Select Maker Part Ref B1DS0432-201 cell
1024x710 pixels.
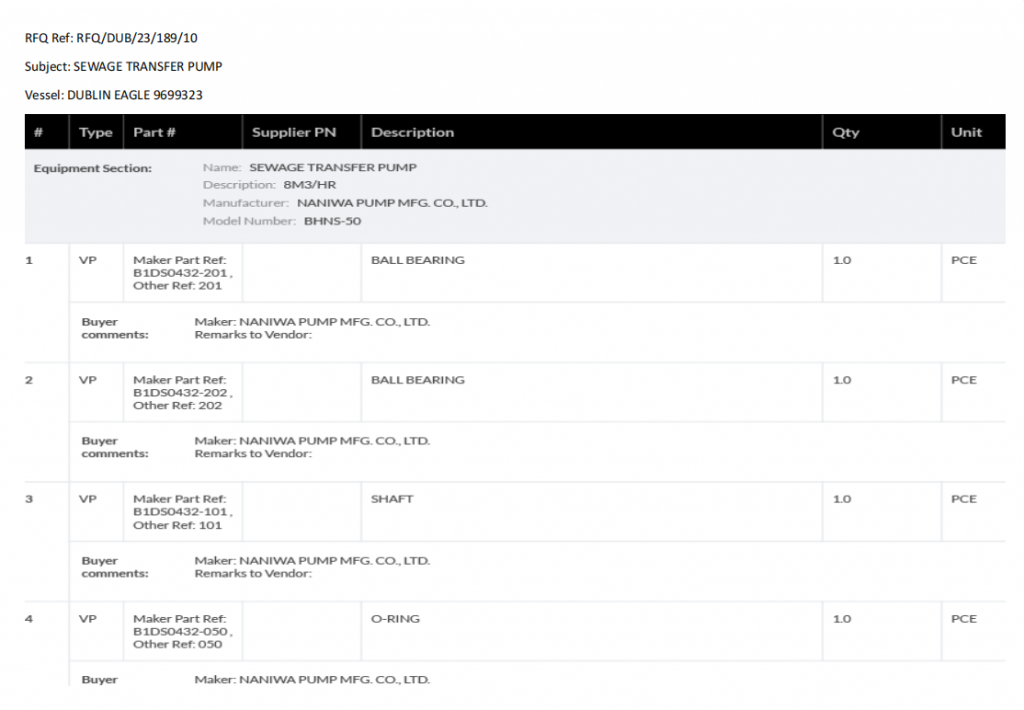(x=182, y=273)
